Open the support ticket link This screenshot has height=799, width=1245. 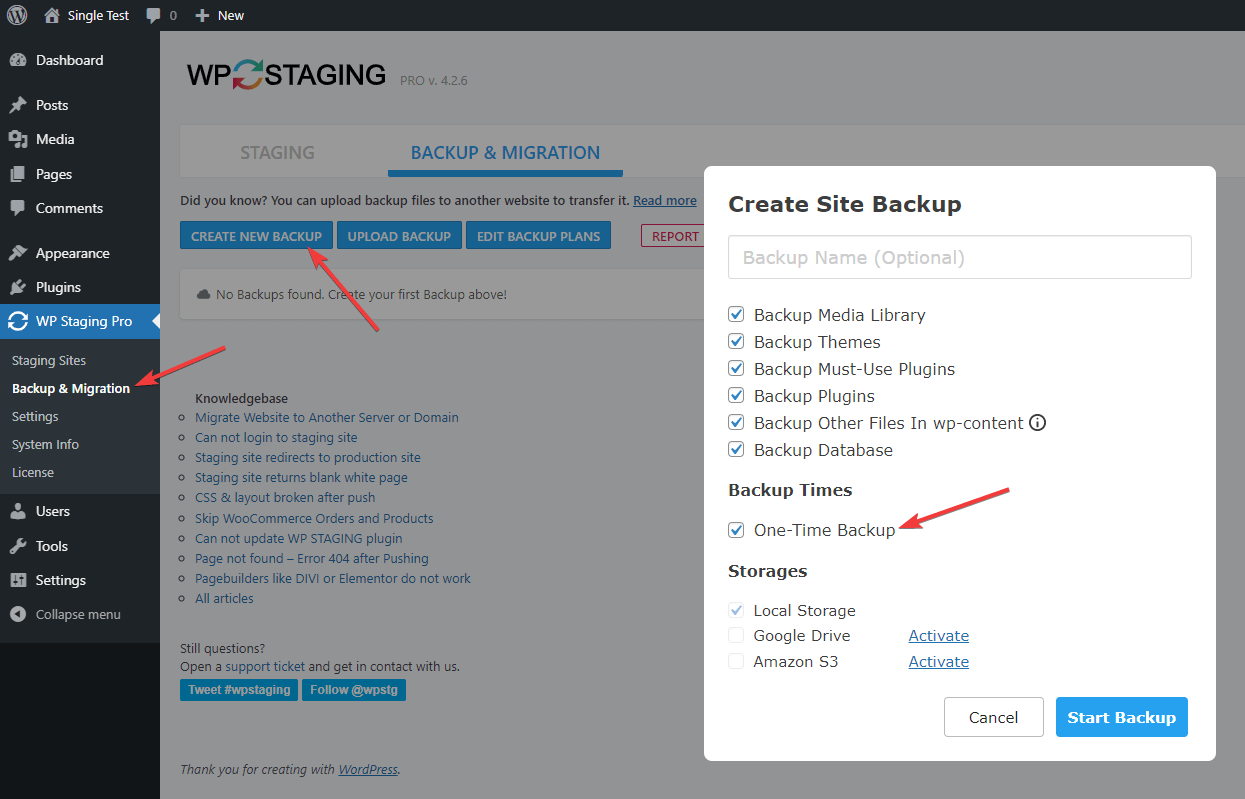(265, 666)
